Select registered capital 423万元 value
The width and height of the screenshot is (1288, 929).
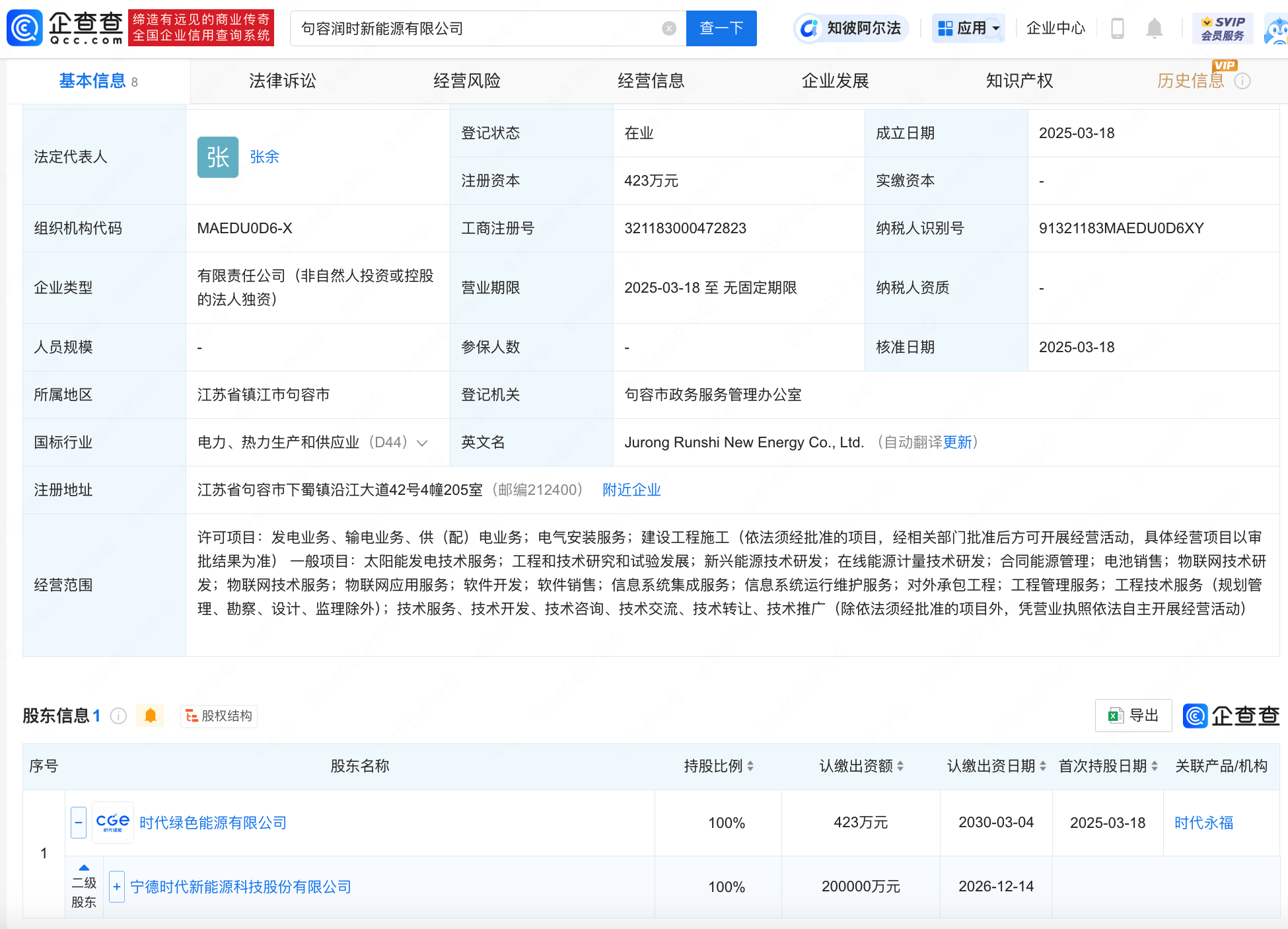pyautogui.click(x=651, y=181)
